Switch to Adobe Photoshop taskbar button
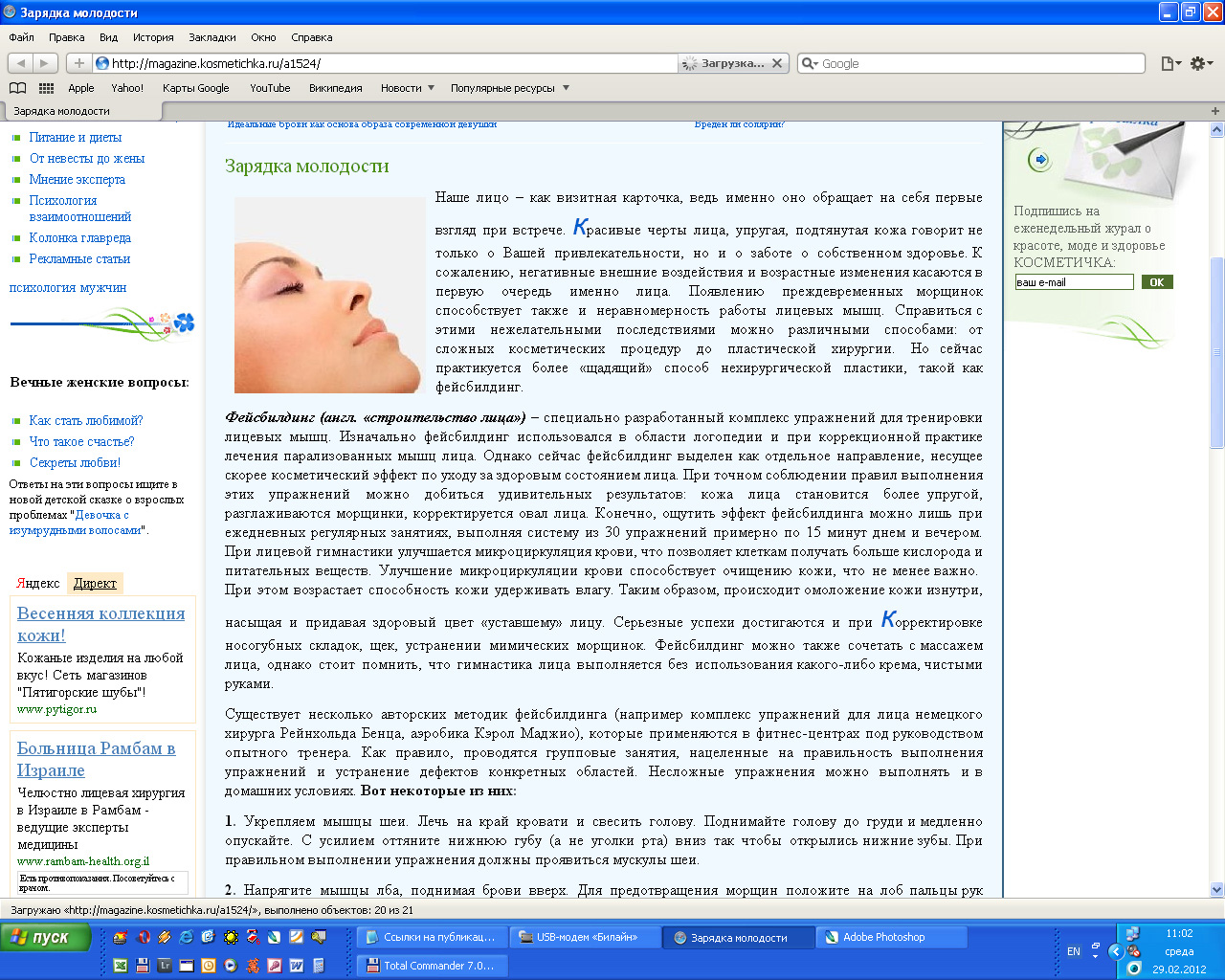The image size is (1225, 980). [891, 937]
